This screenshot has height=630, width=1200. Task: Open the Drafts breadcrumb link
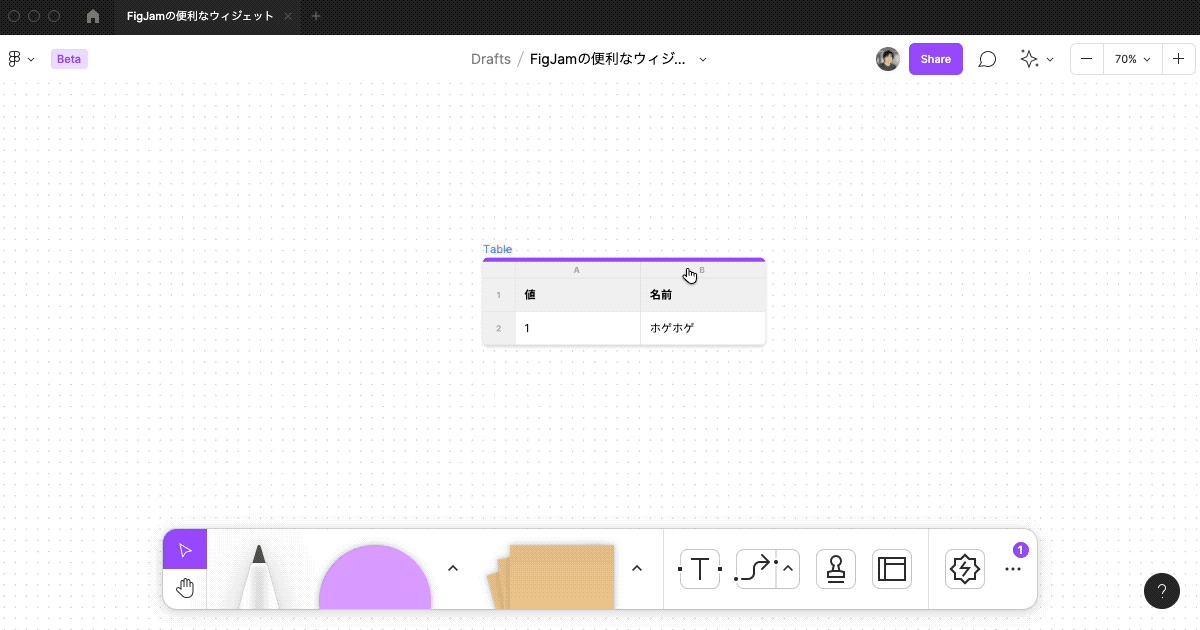[490, 59]
